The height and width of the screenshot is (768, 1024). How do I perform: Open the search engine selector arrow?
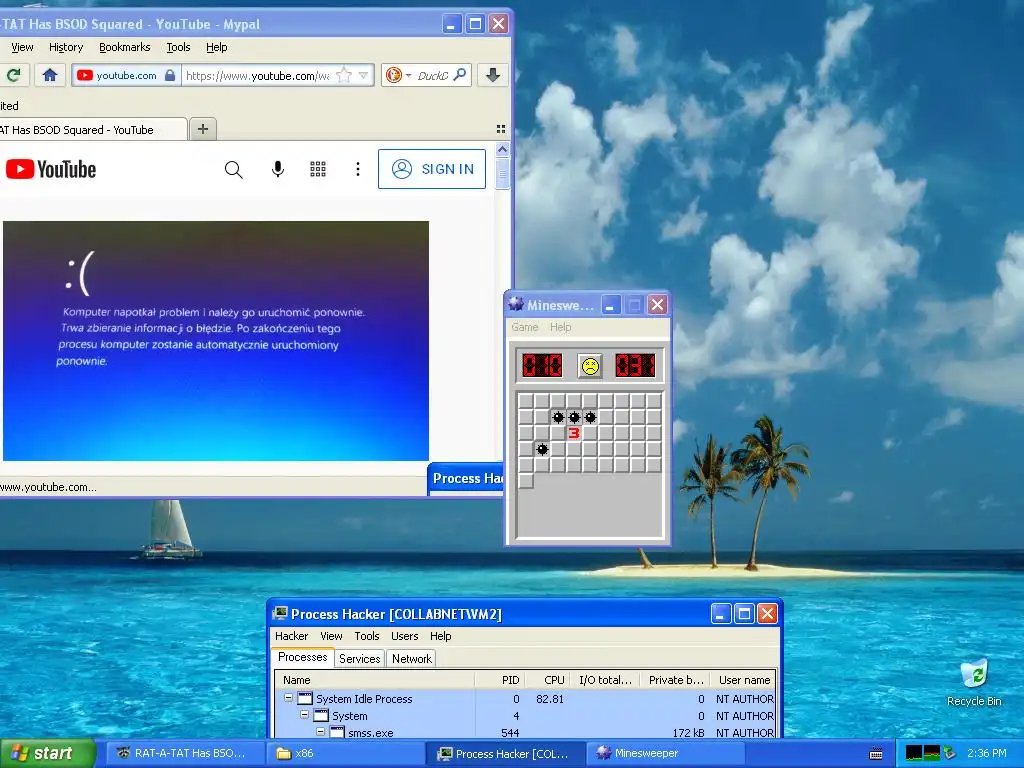tap(408, 76)
